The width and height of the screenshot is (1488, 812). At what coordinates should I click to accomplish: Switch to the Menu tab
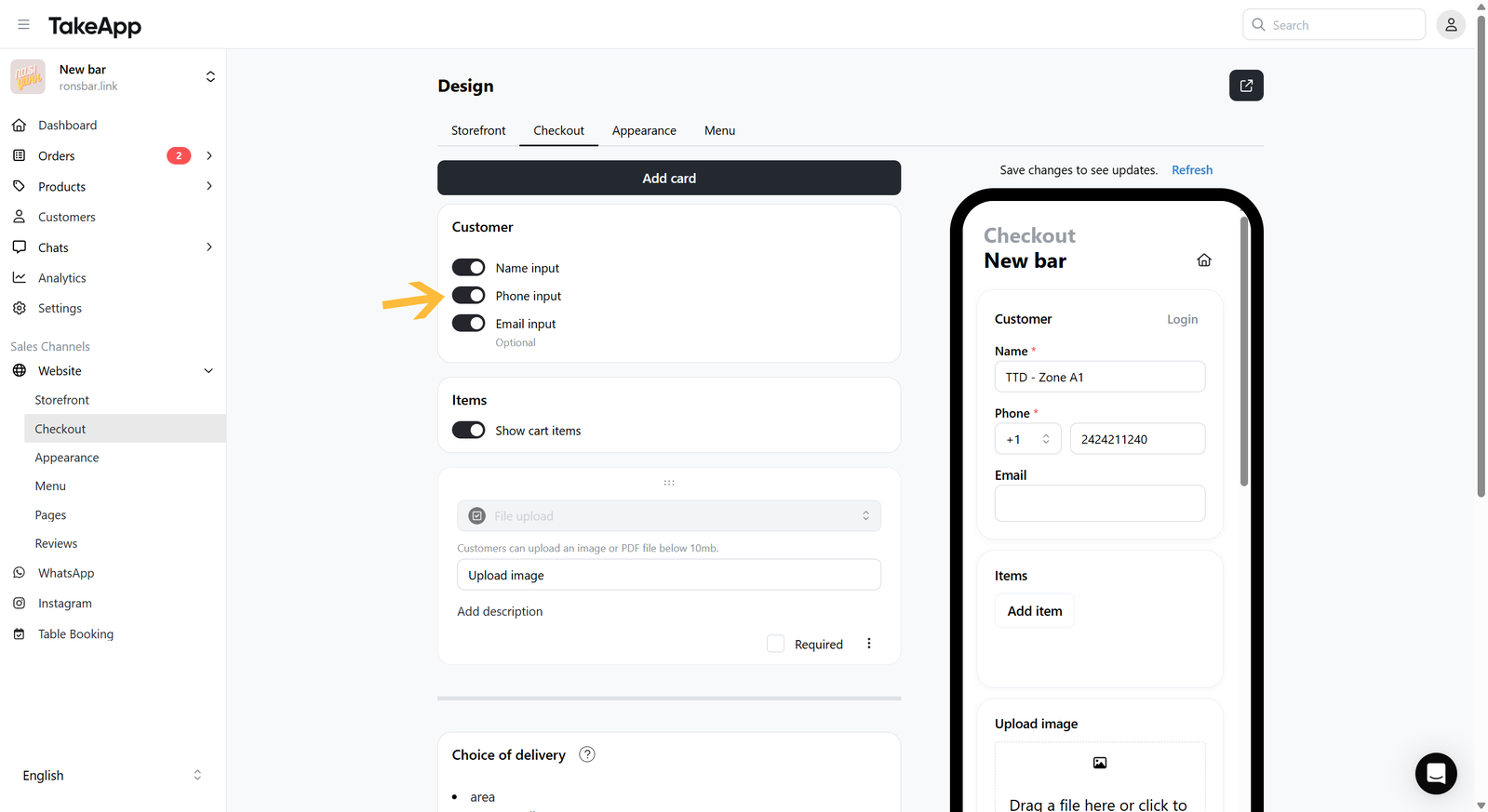click(x=719, y=130)
